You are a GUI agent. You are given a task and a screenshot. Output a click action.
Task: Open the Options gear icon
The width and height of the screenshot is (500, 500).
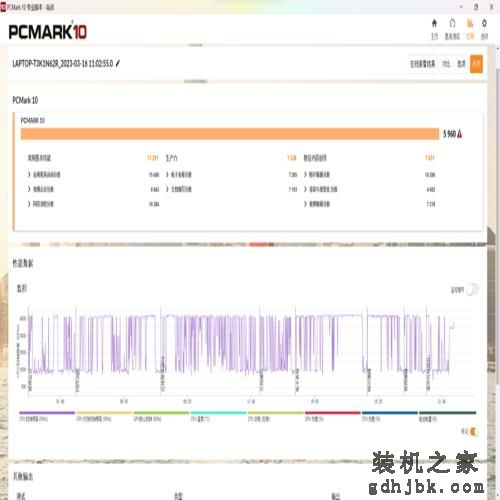point(484,23)
